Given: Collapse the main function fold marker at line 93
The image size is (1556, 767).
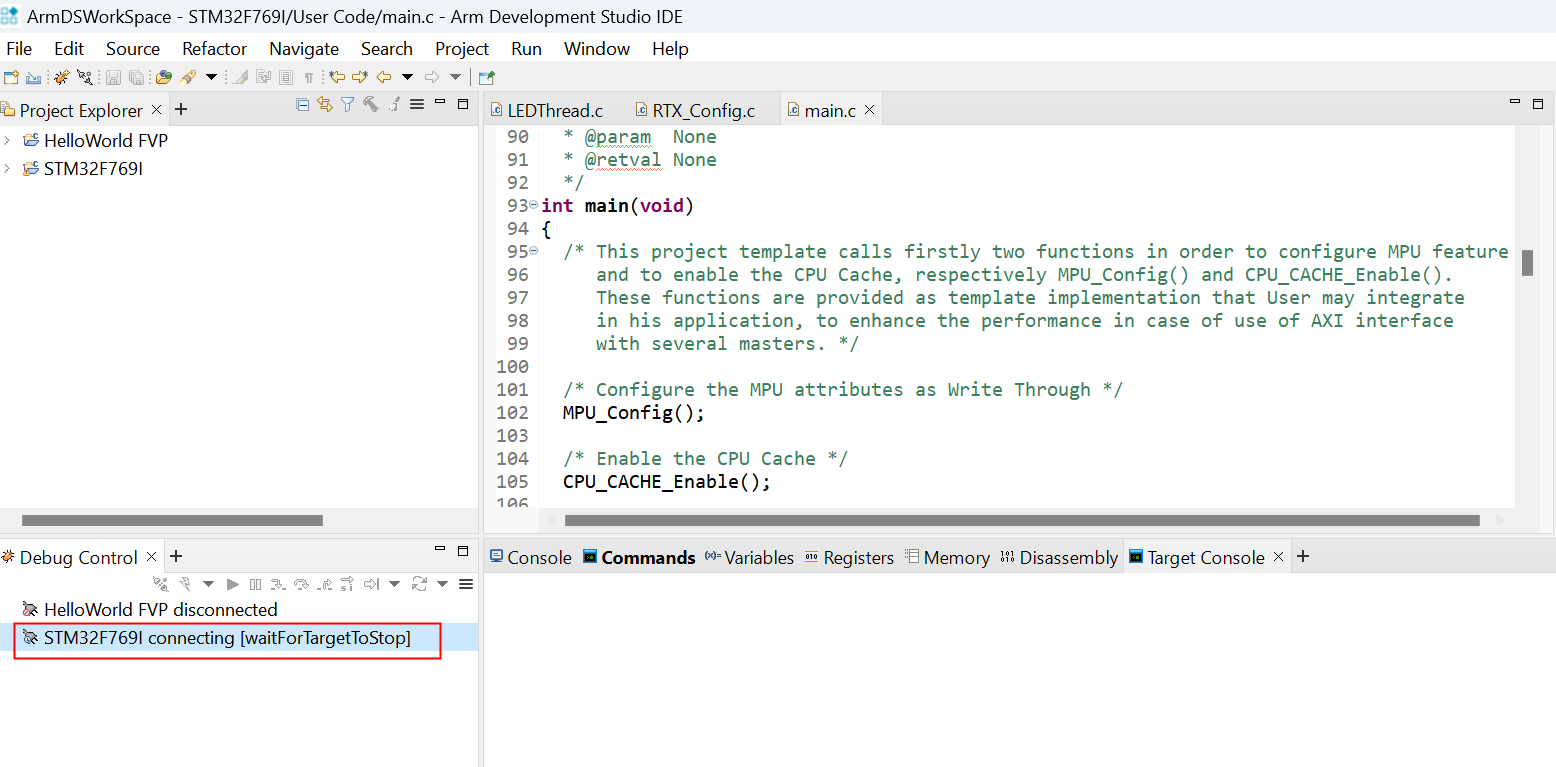Looking at the screenshot, I should (533, 206).
